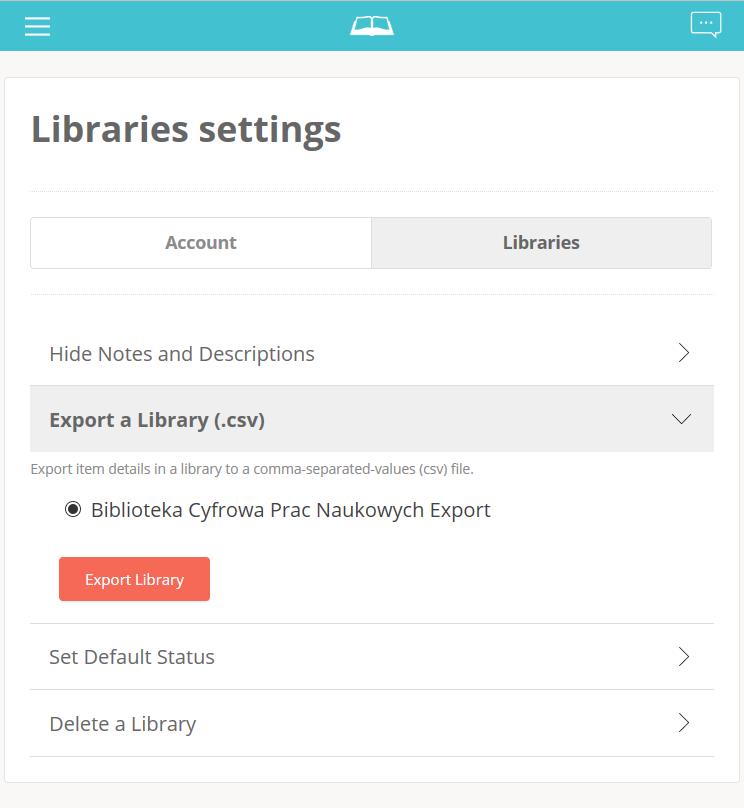Expand the Delete a Library section
Viewport: 744px width, 808px height.
371,723
